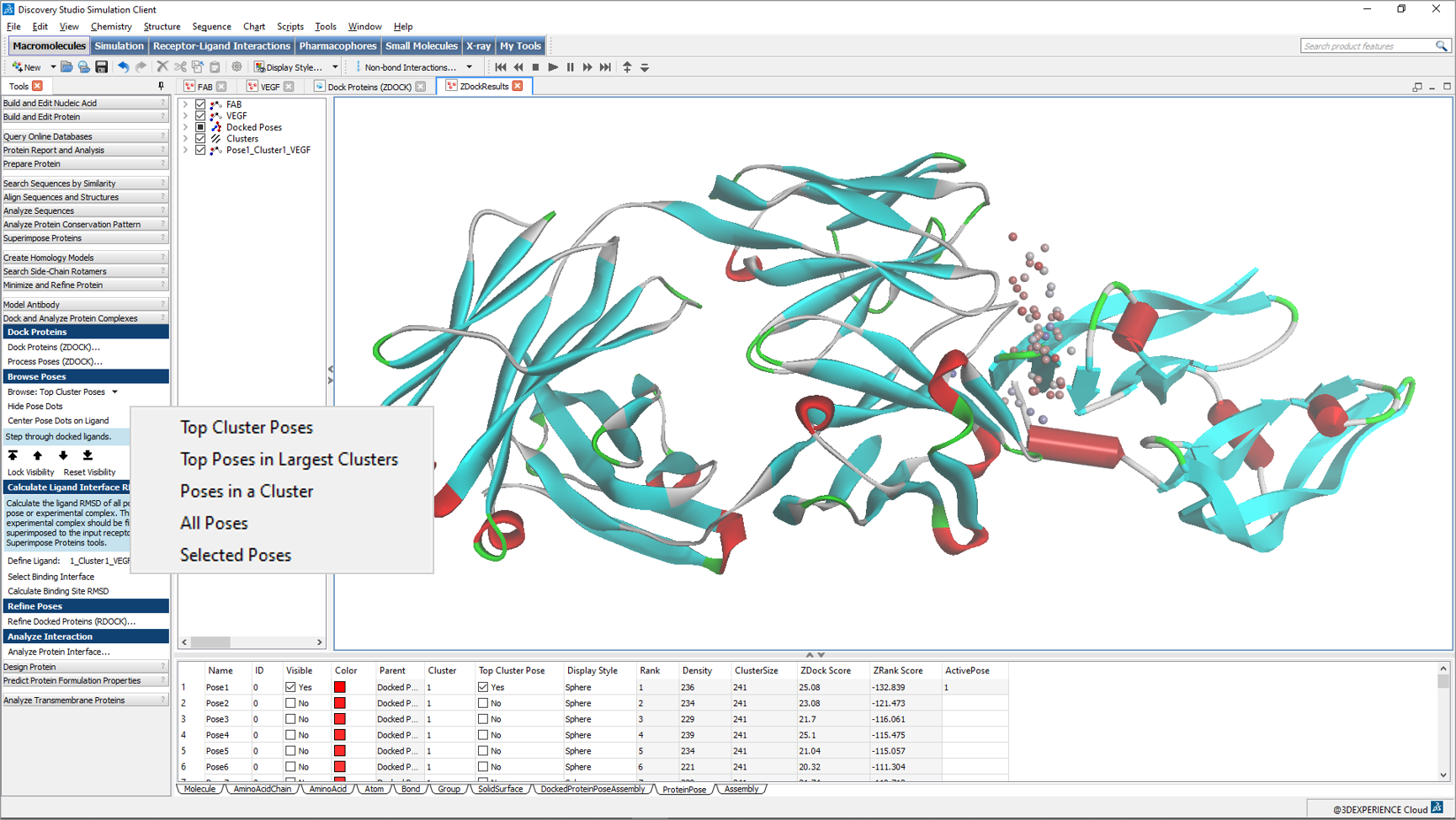The width and height of the screenshot is (1456, 820).
Task: Click the Undo arrow icon
Action: 123,67
